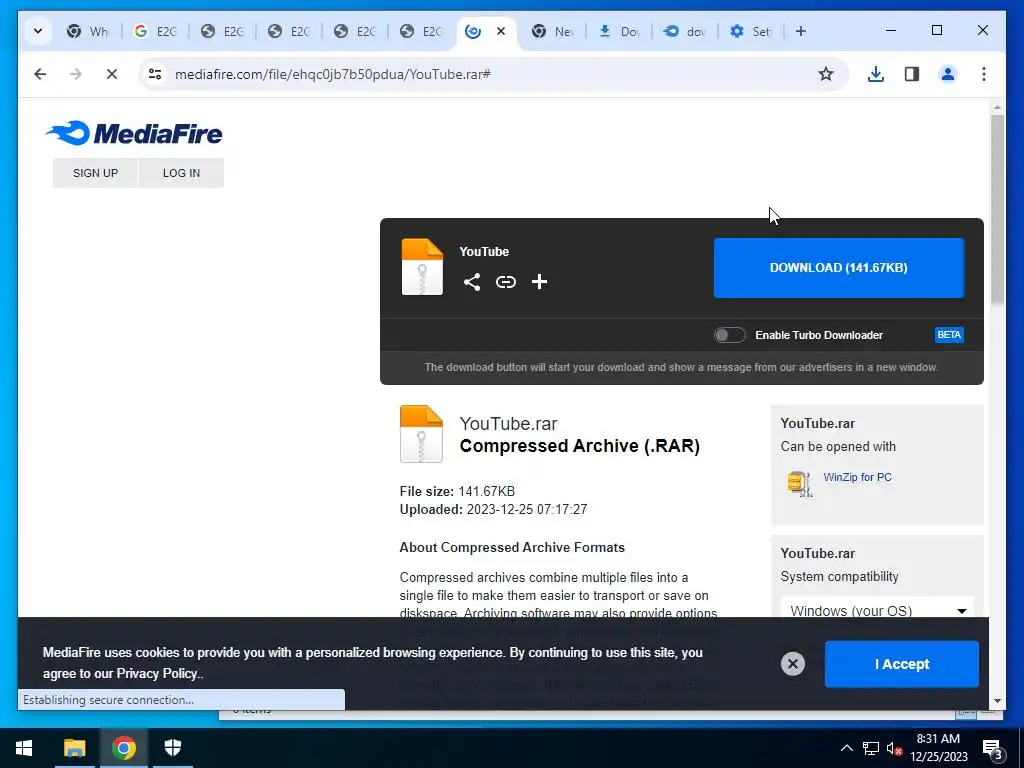Show hidden system tray icons

tap(846, 748)
